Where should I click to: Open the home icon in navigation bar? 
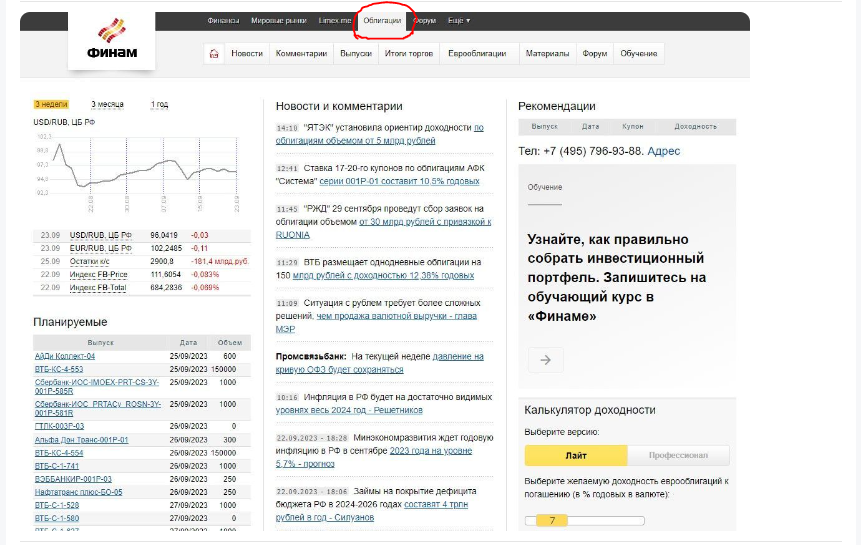point(213,54)
